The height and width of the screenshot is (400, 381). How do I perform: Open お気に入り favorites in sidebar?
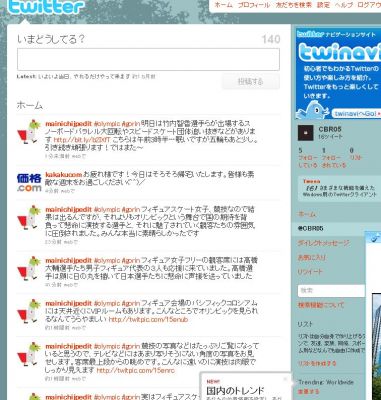pyautogui.click(x=312, y=257)
